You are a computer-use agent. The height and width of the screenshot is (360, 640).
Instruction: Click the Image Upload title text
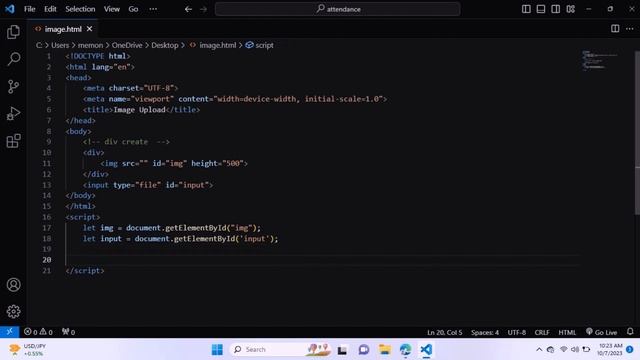tap(139, 109)
